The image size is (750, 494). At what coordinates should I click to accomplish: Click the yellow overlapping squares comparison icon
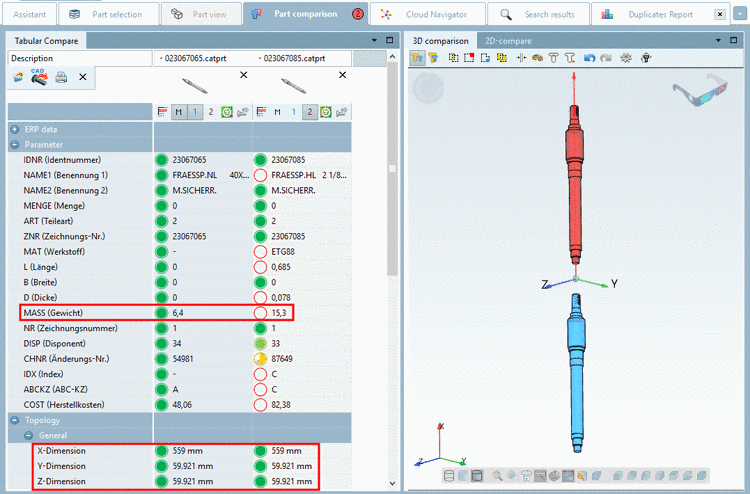click(x=501, y=58)
